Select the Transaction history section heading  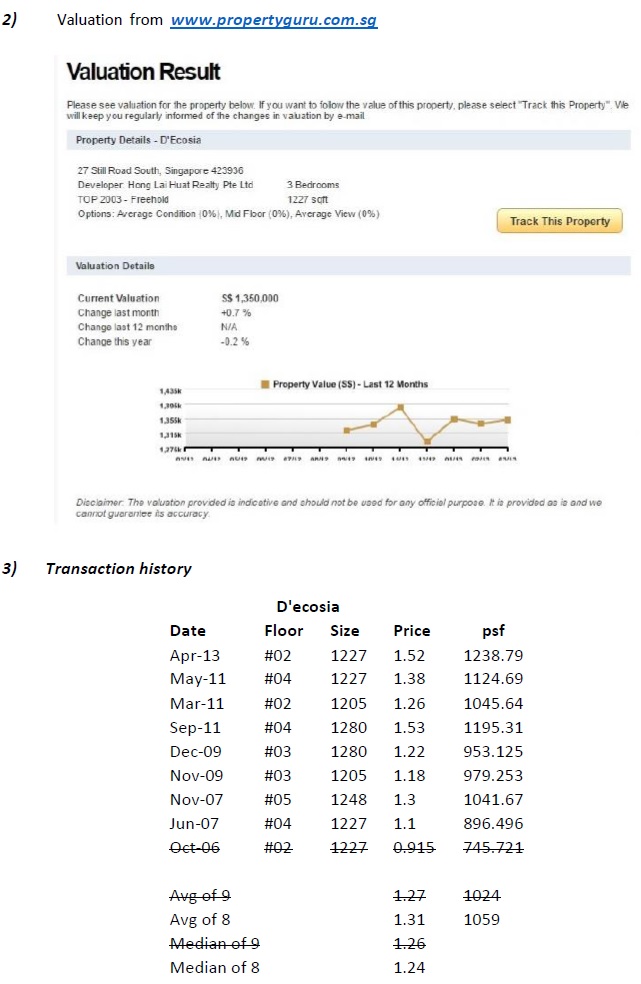pyautogui.click(x=118, y=569)
